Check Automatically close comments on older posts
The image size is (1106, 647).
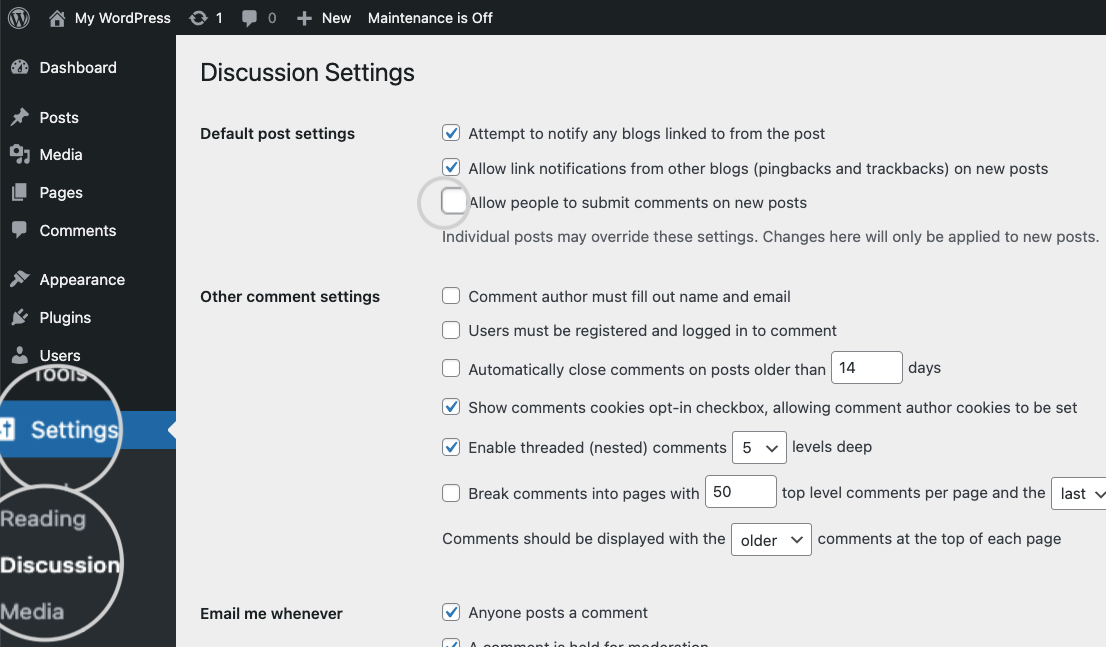pos(451,368)
